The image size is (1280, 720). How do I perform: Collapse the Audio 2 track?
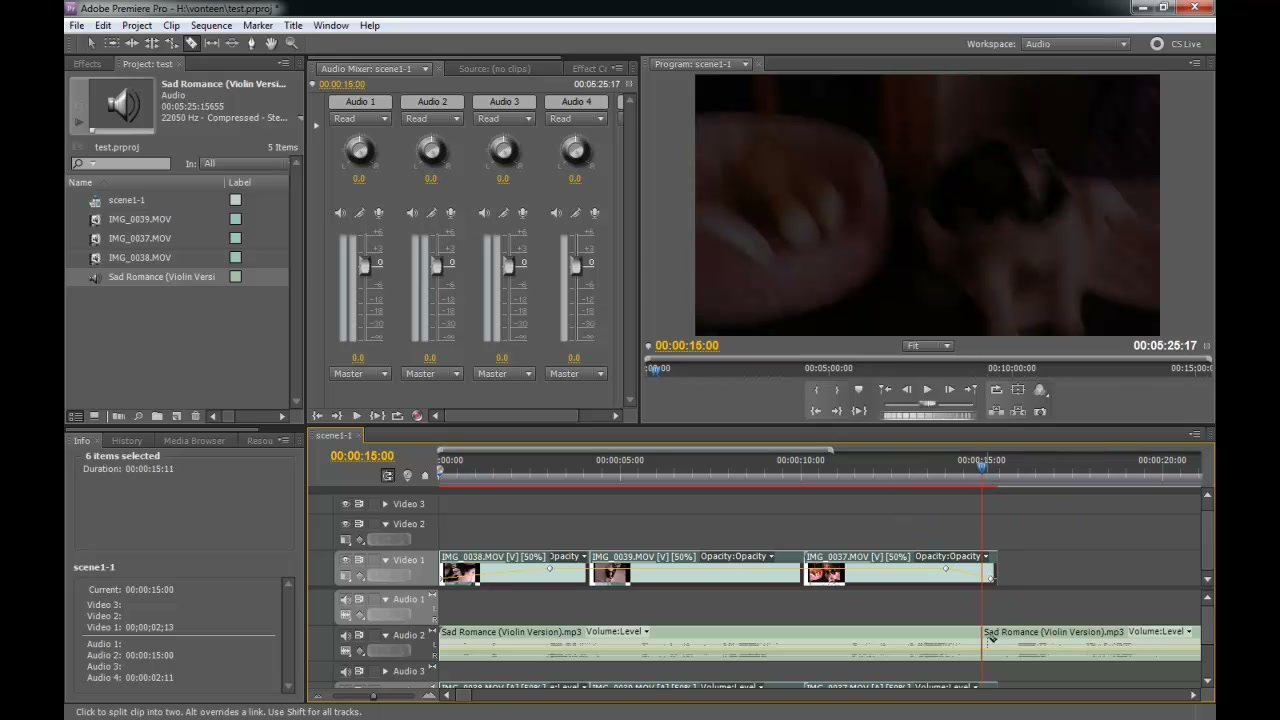pos(385,636)
